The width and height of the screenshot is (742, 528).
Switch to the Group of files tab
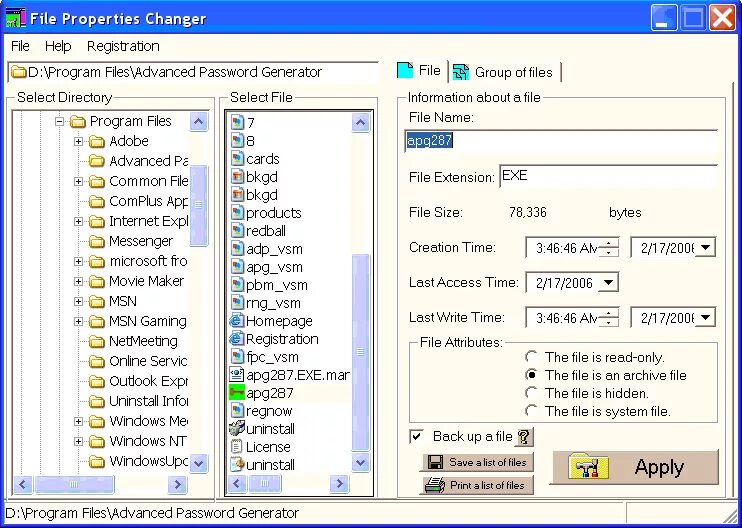(x=504, y=72)
